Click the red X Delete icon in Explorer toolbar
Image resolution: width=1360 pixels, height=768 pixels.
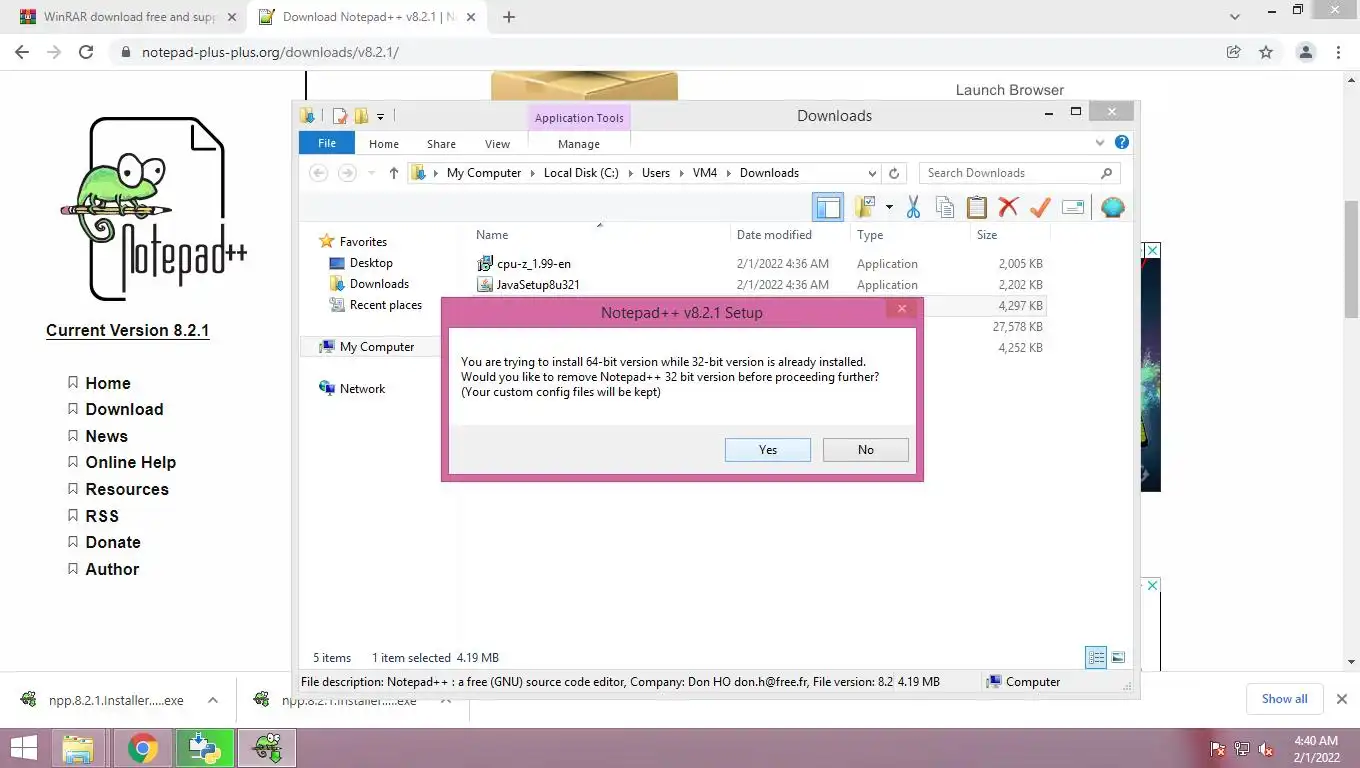click(x=1008, y=207)
